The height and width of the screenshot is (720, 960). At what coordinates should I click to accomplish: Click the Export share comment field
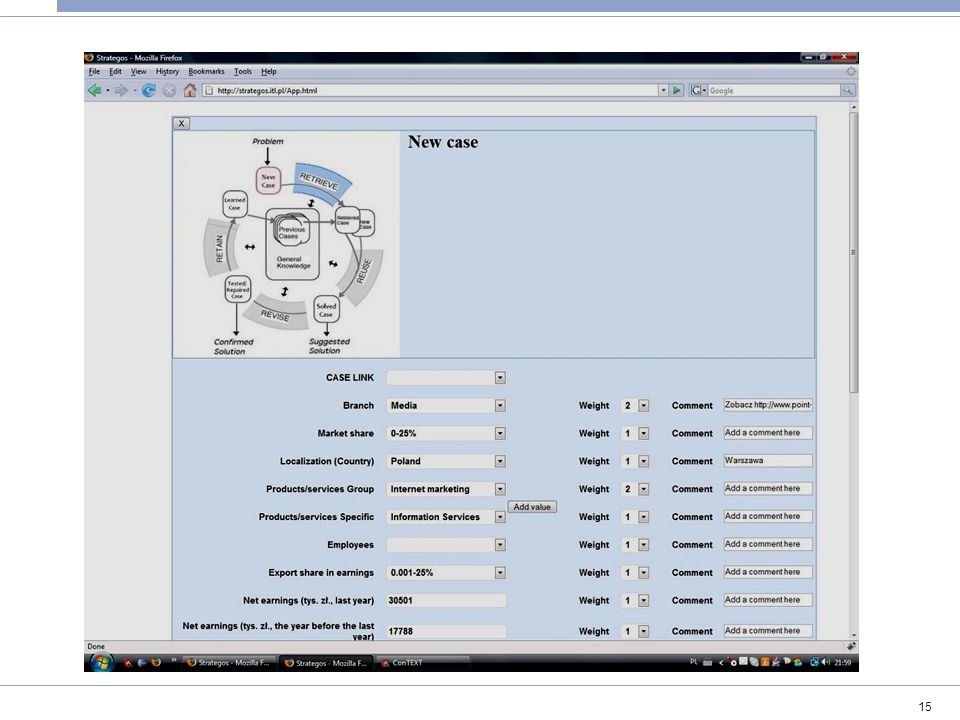click(x=768, y=572)
